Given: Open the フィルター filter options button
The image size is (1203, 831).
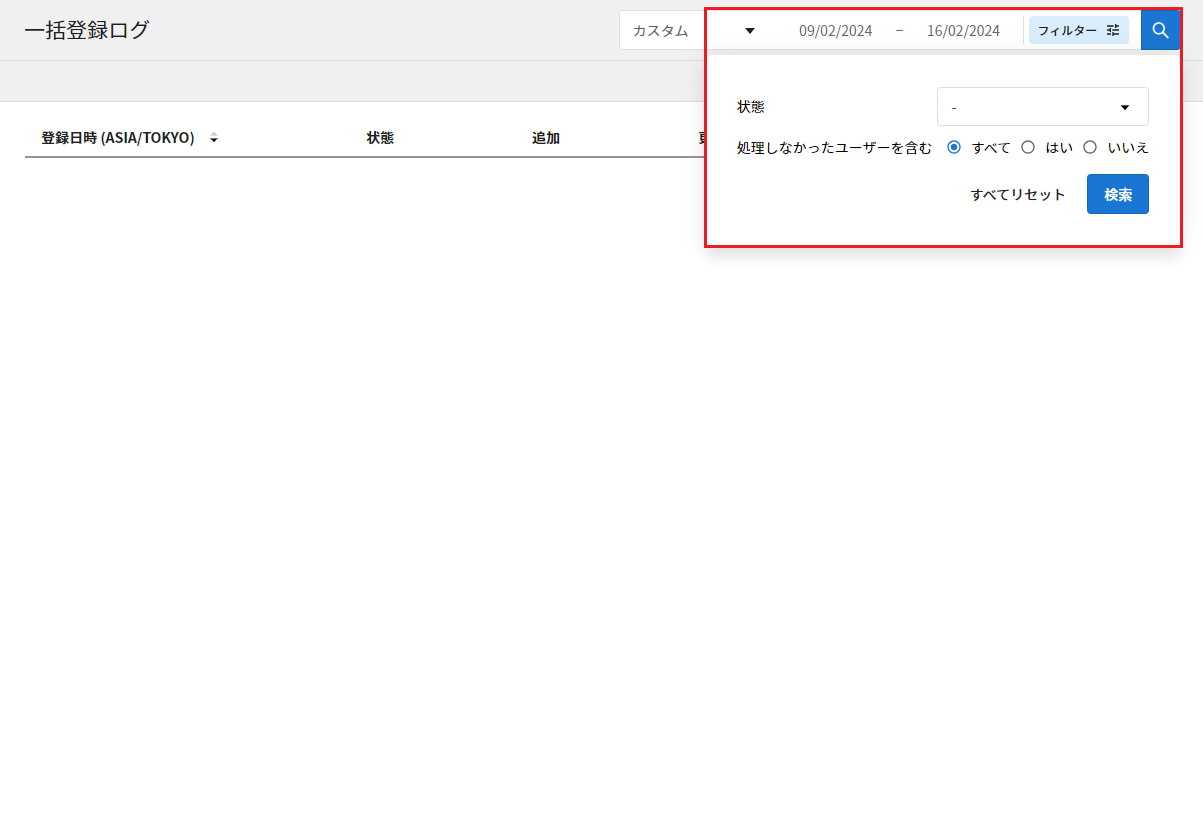Looking at the screenshot, I should 1078,30.
